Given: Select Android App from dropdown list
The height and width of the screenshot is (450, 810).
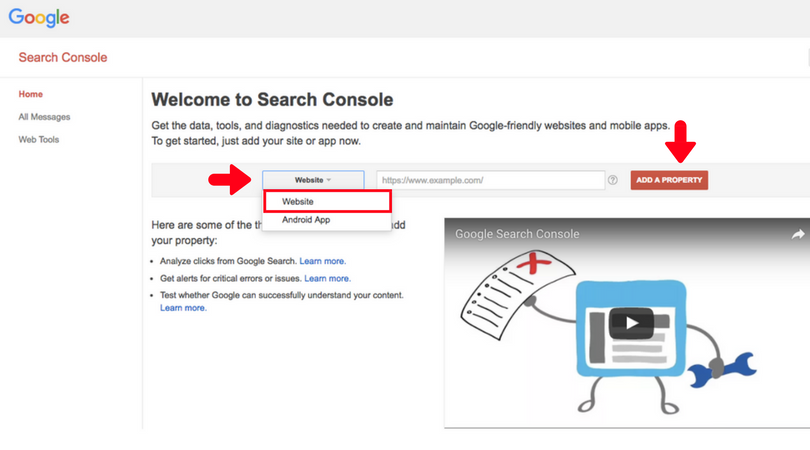Looking at the screenshot, I should tap(306, 220).
